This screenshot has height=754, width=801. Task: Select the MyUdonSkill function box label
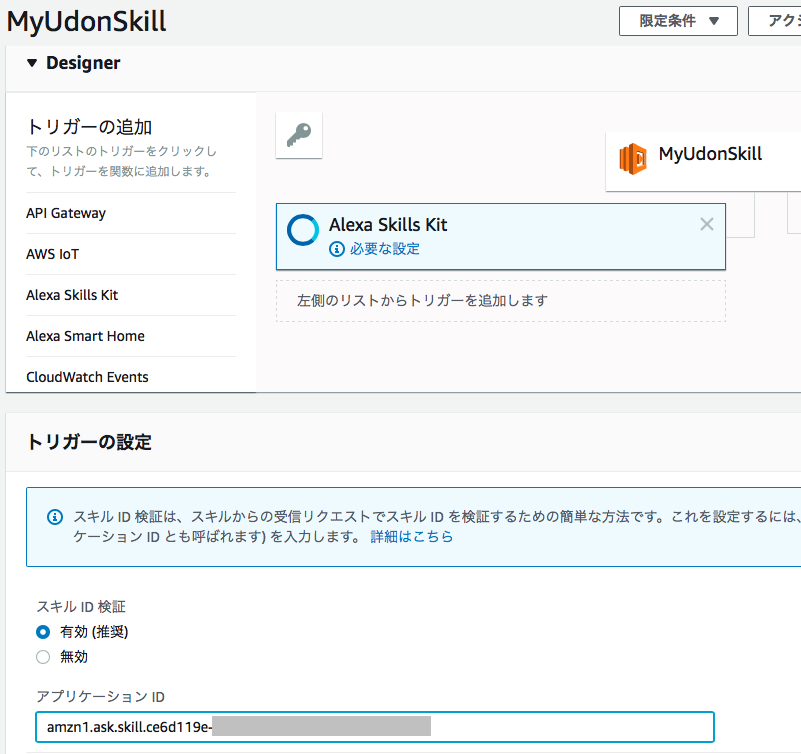(710, 154)
